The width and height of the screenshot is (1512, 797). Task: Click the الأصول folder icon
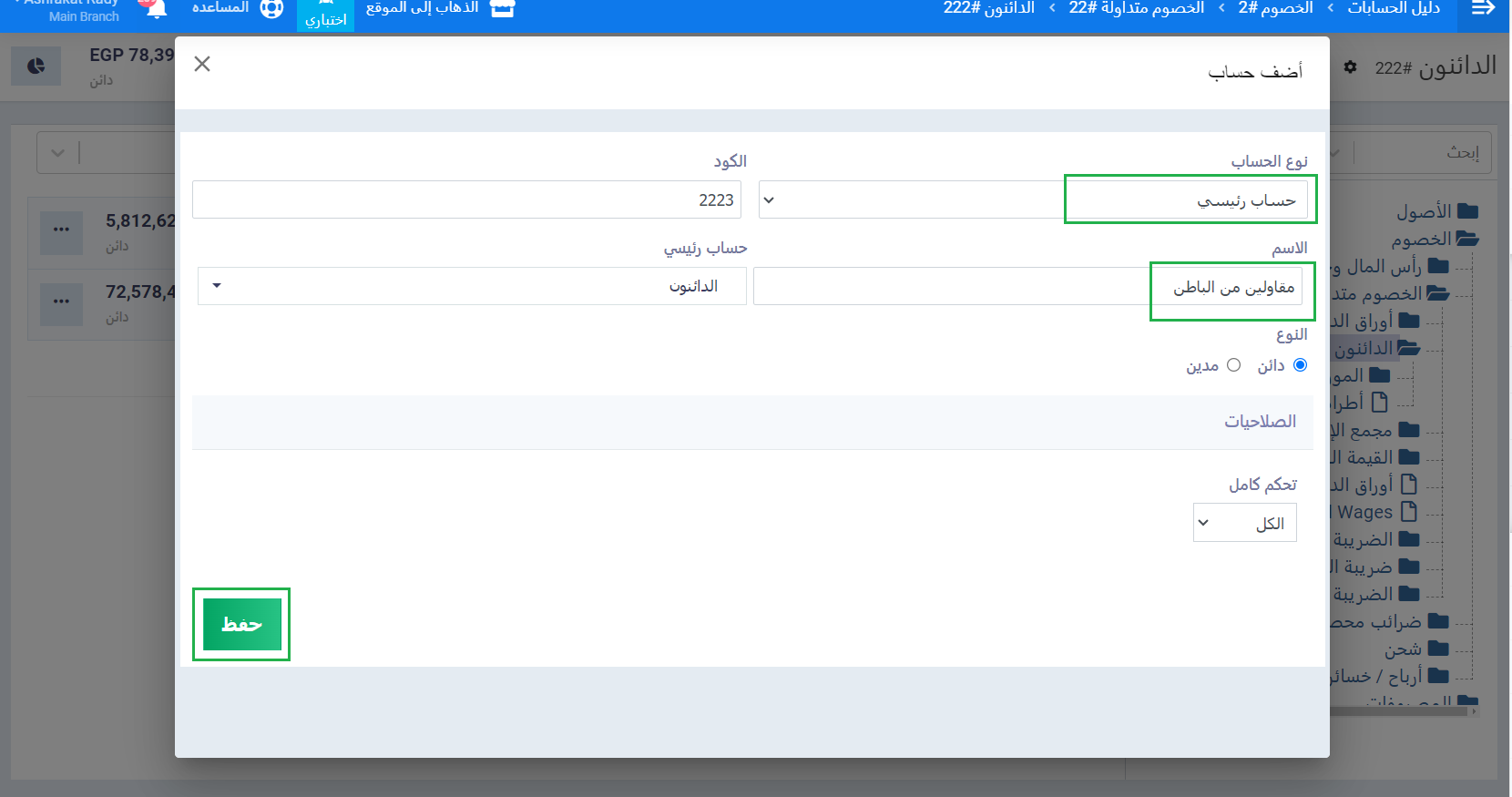tap(1467, 211)
